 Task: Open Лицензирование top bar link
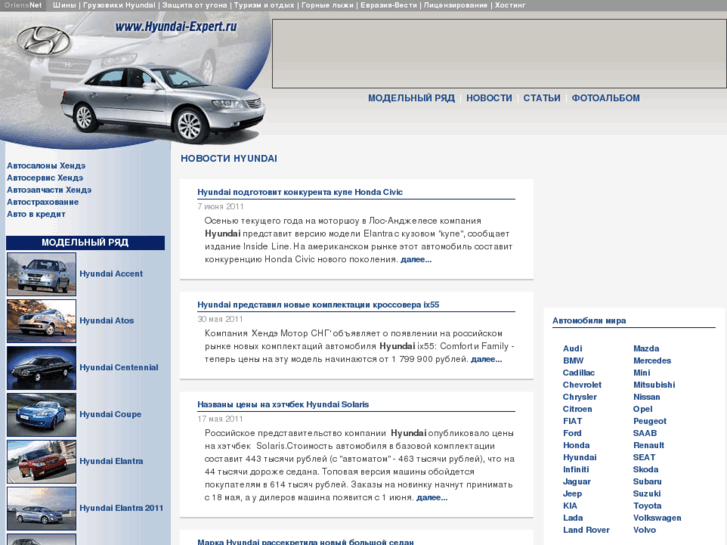(x=455, y=5)
